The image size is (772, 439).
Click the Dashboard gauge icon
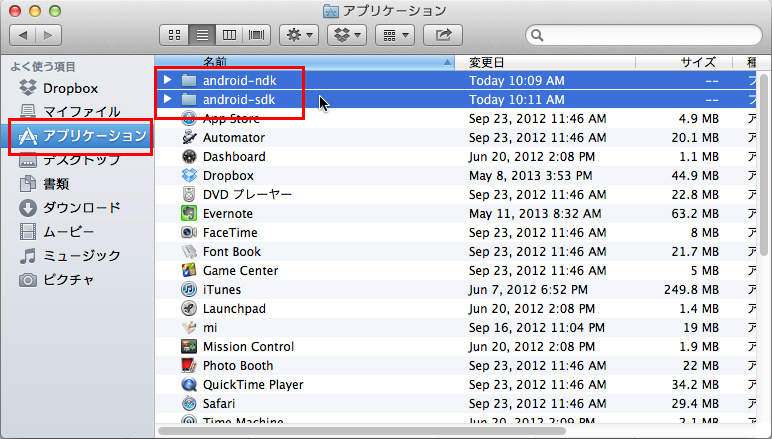(x=189, y=157)
